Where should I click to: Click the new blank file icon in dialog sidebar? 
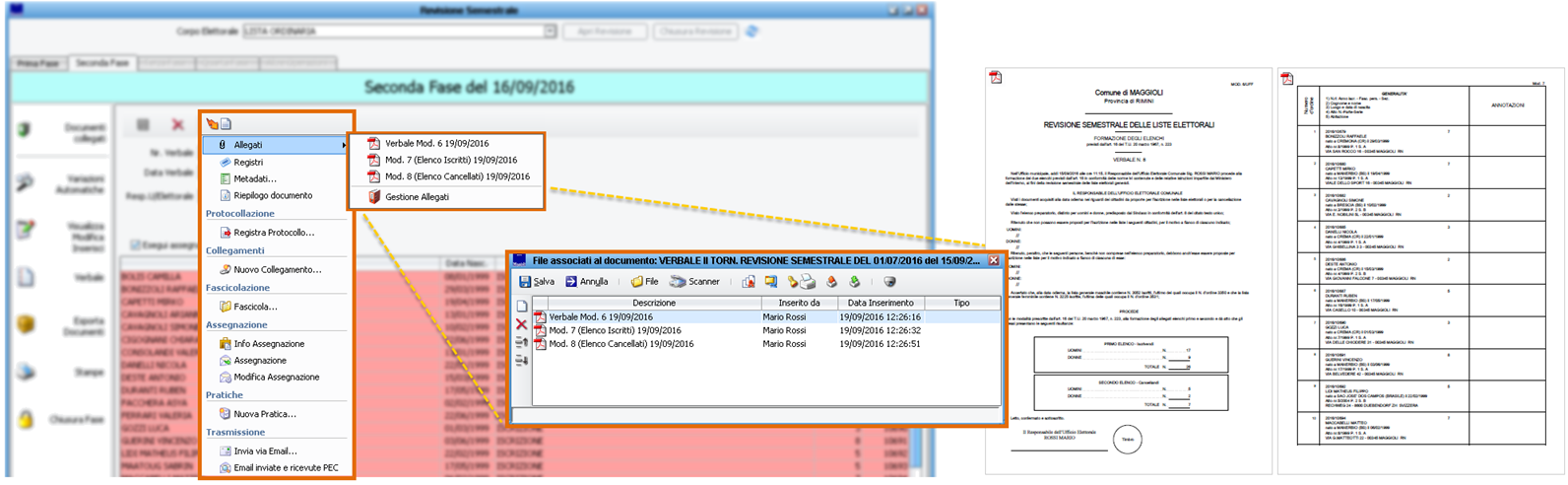click(522, 307)
